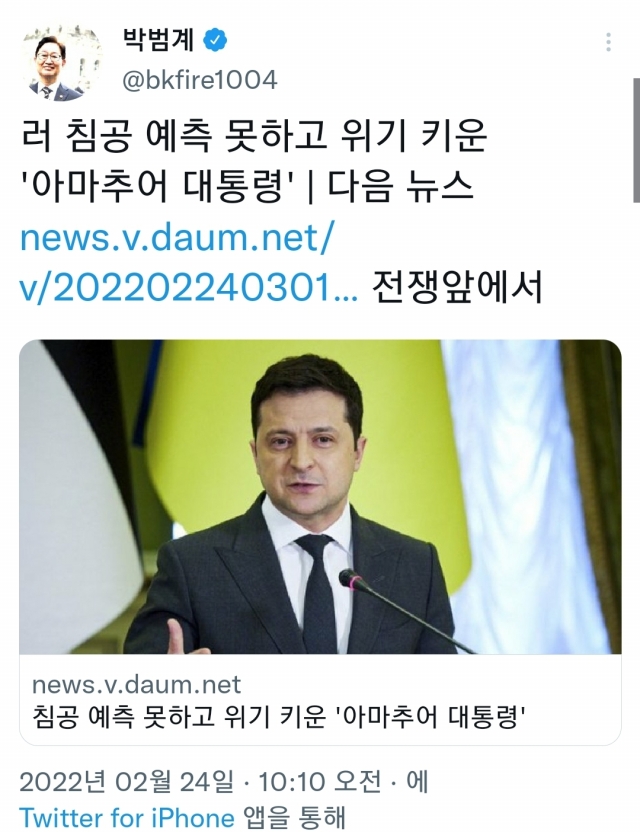Click the truncated v/20220224 0301… URL

188,288
